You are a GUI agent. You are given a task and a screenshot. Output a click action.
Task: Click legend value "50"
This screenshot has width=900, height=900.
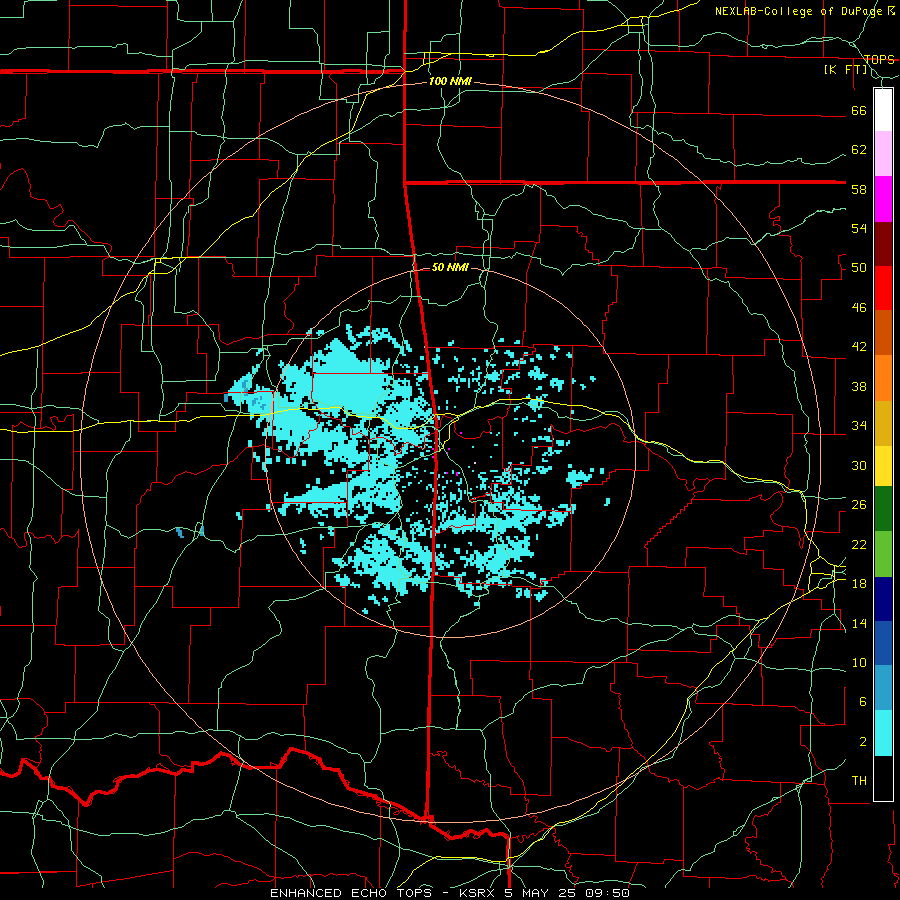tap(859, 267)
